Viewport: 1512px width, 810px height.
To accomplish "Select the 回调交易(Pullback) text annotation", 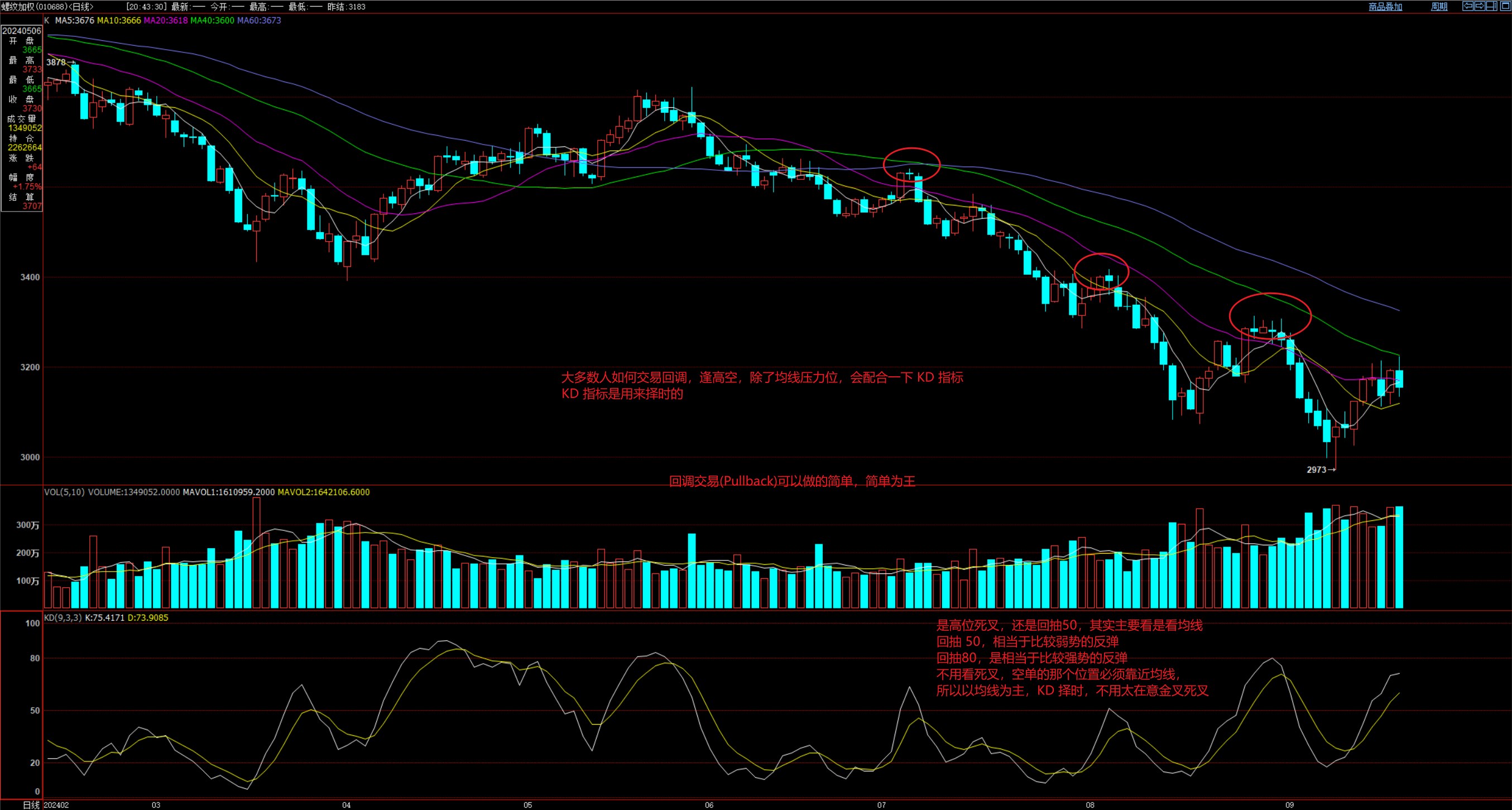I will 792,481.
